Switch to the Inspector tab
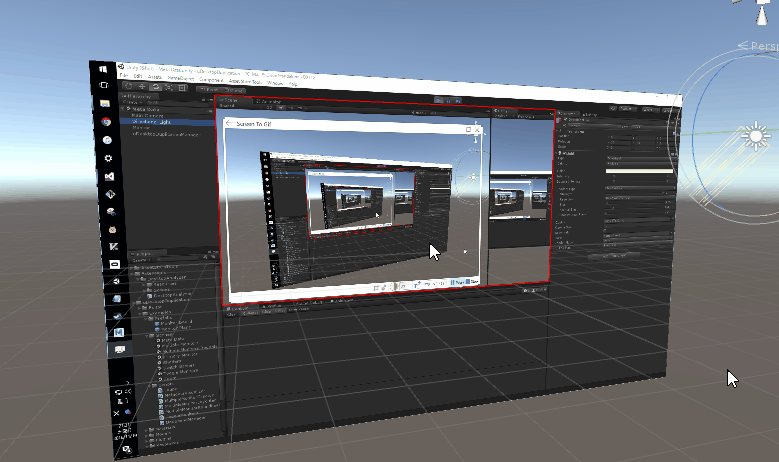 567,114
